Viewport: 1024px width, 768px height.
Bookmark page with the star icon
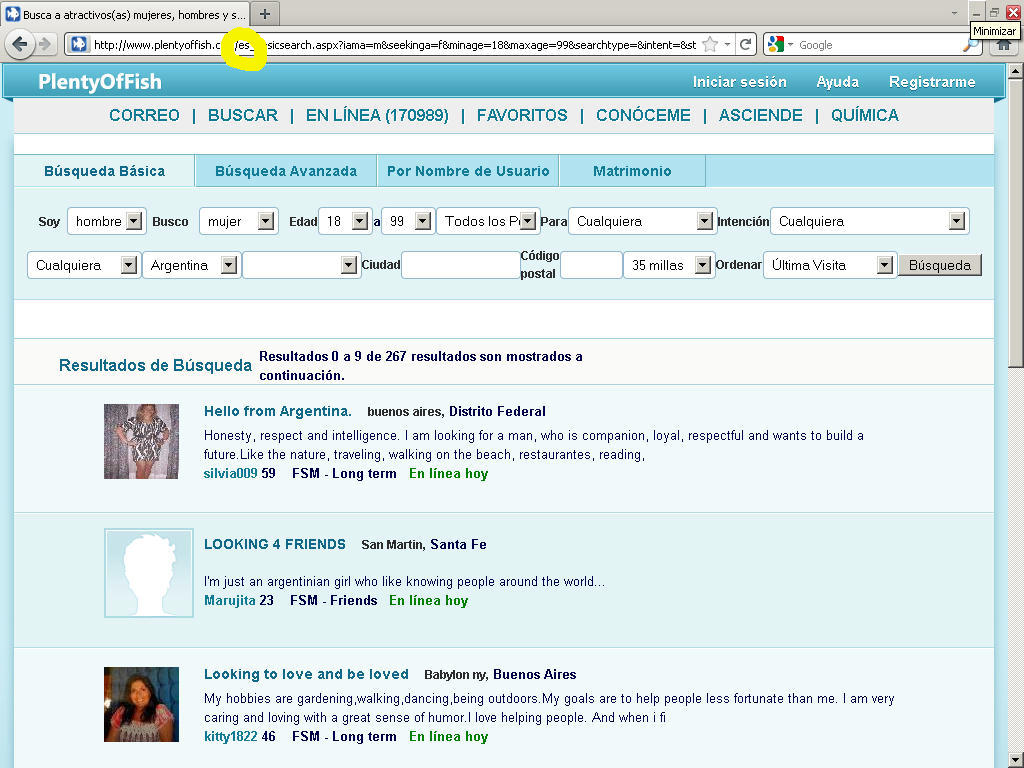[x=710, y=44]
